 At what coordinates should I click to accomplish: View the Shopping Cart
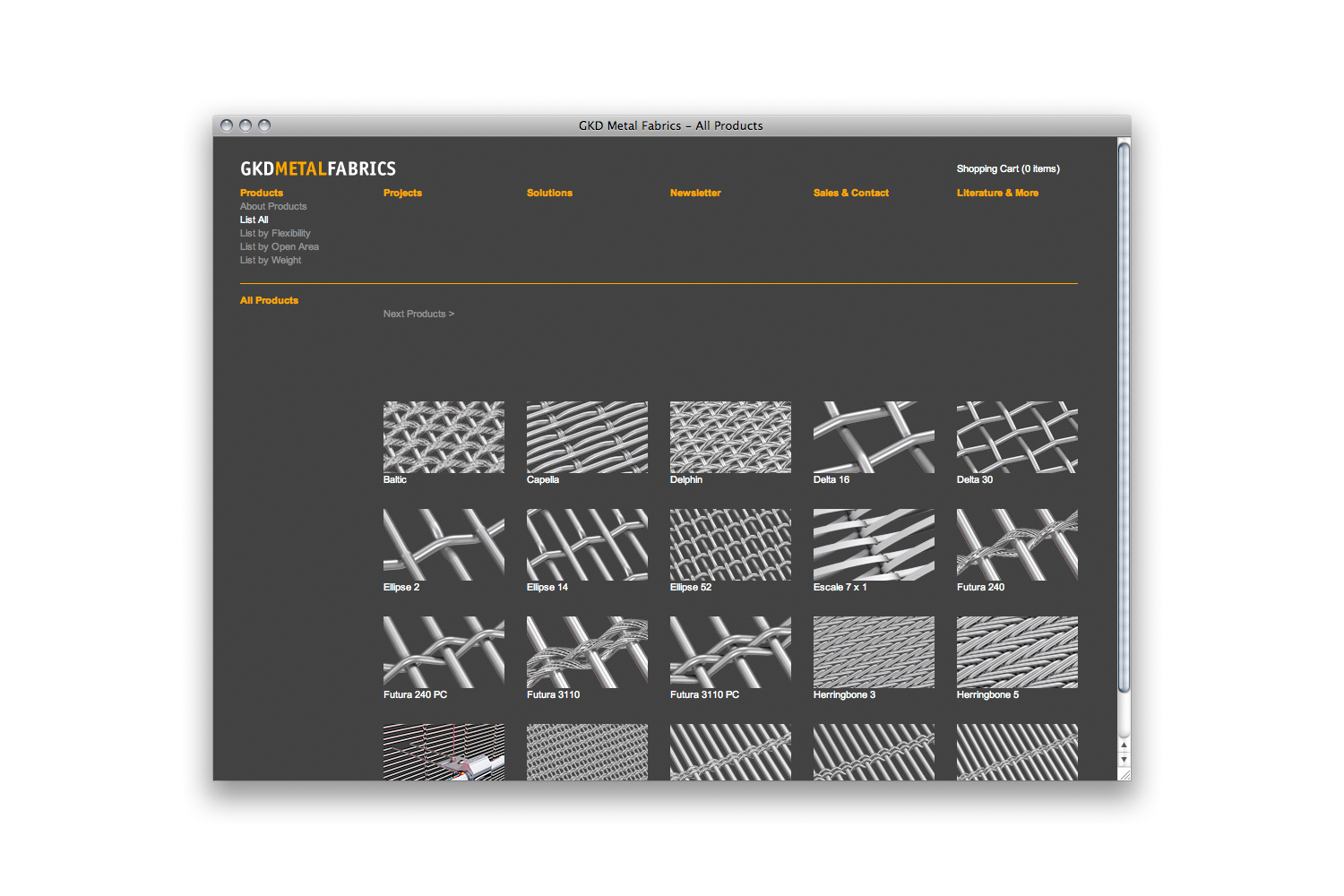click(x=1007, y=168)
